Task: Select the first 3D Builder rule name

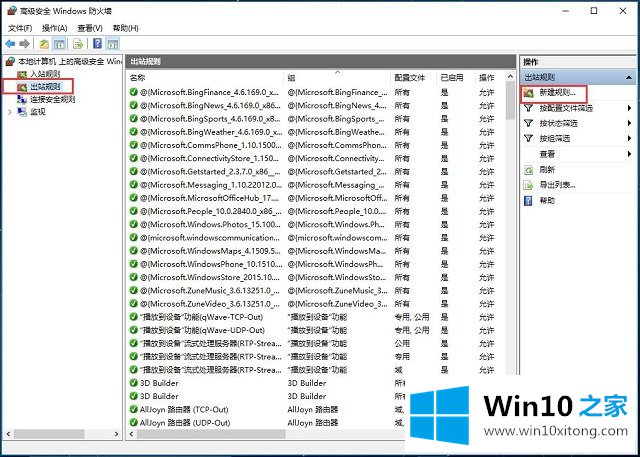Action: [159, 383]
